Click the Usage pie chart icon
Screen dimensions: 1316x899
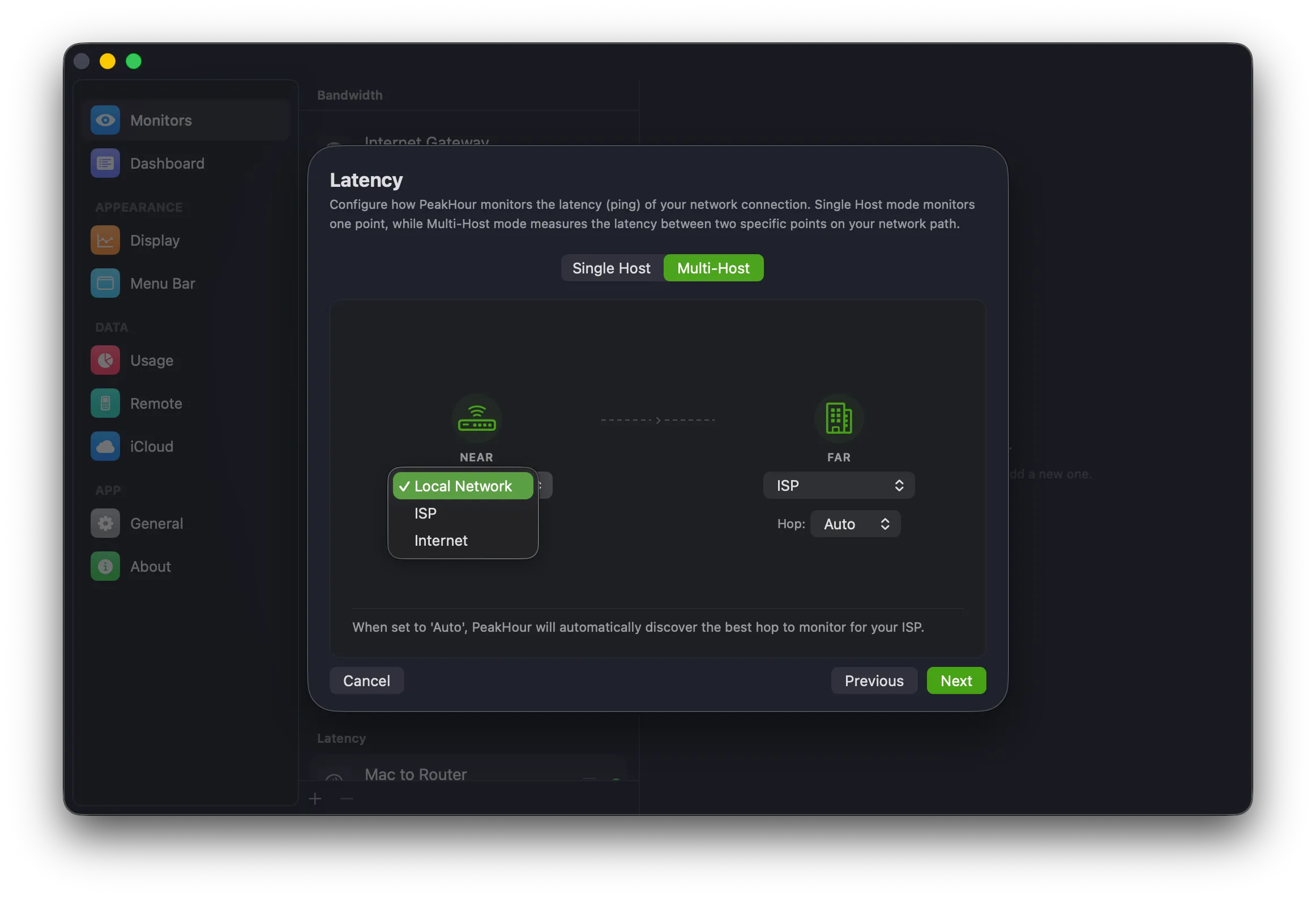(x=105, y=360)
